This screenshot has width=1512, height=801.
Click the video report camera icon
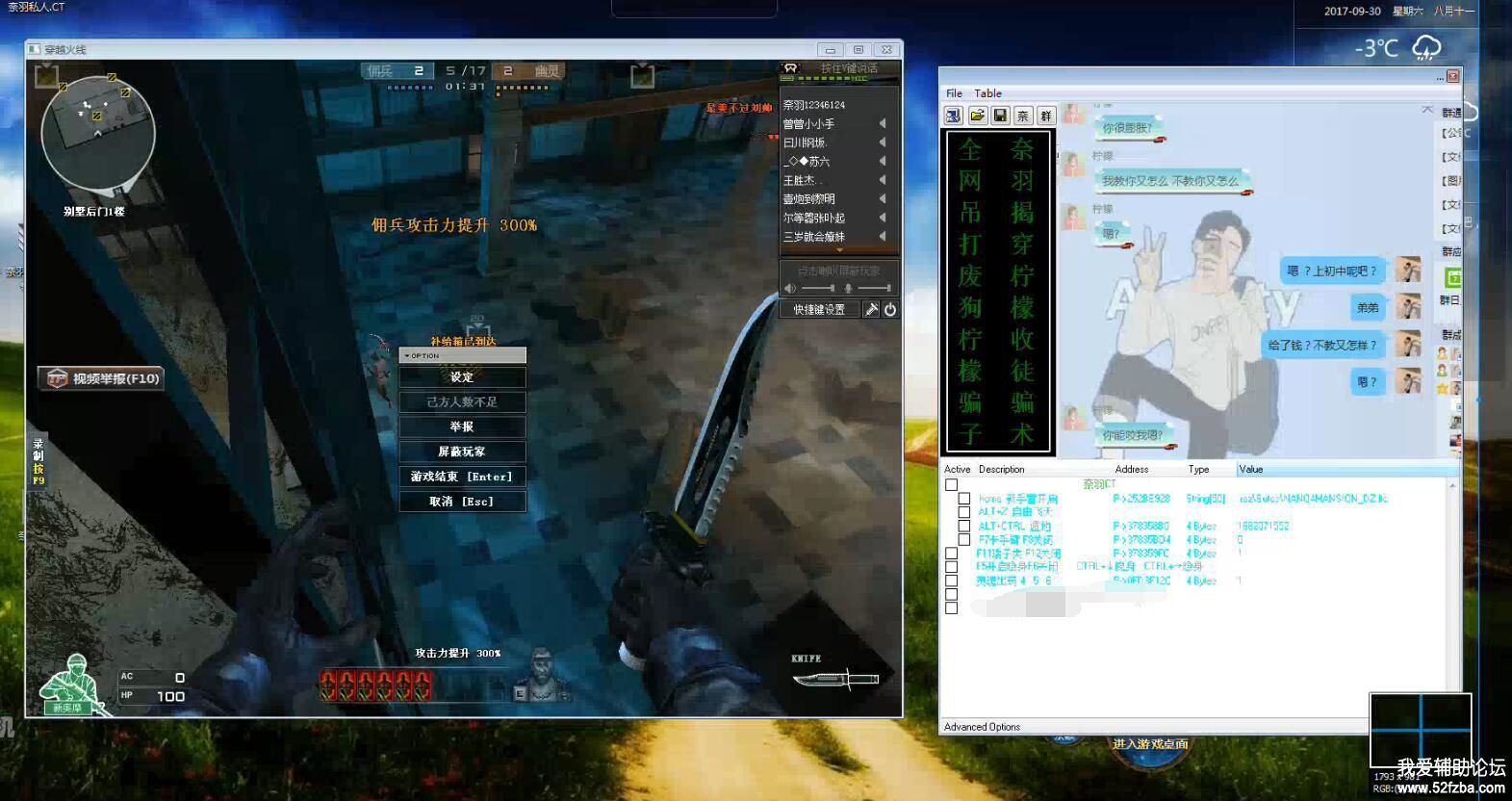coord(57,378)
